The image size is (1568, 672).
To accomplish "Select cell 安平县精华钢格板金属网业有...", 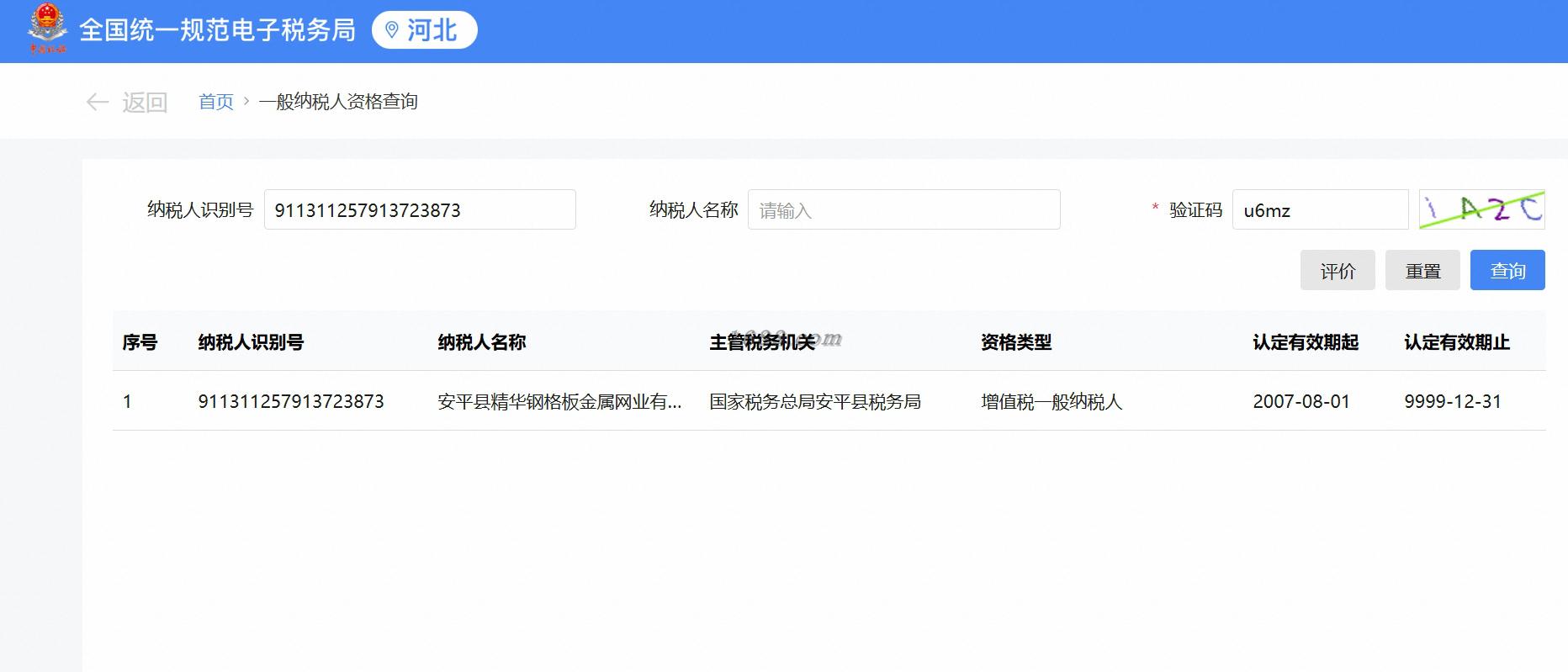I will pyautogui.click(x=559, y=401).
